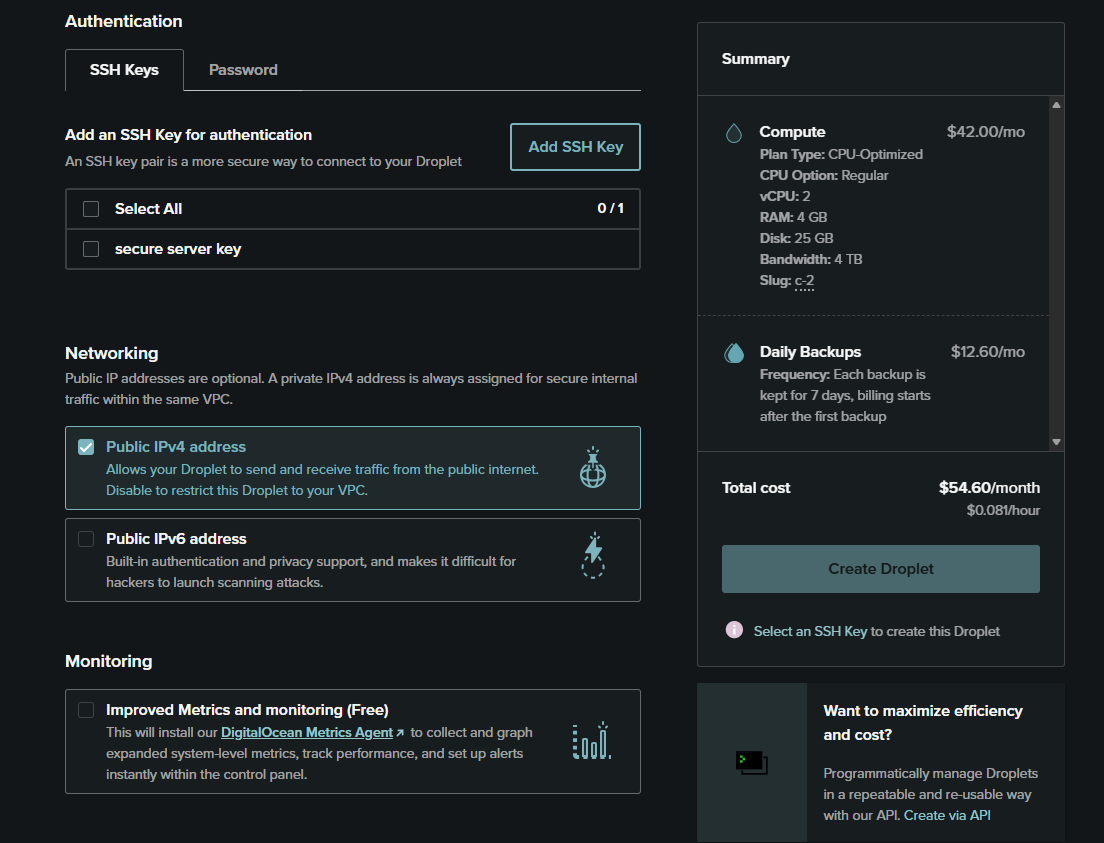Uncheck the Public IPv4 address checkbox
Screen dimensions: 1104x843
pos(86,447)
